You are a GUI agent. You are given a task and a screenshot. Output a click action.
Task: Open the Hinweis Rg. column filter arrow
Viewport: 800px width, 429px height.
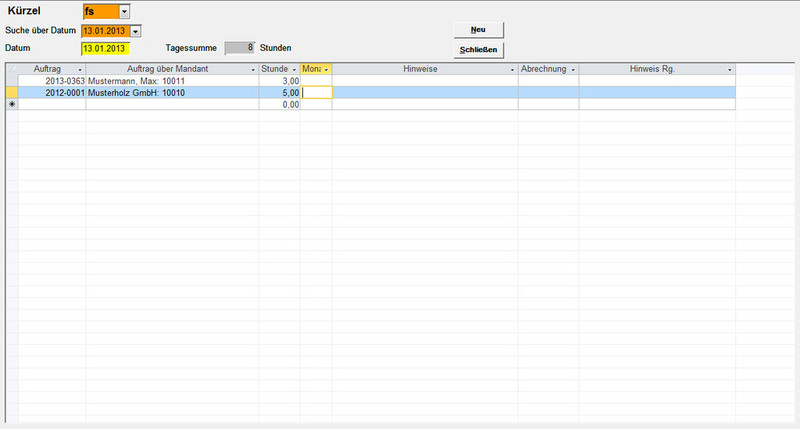coord(730,69)
